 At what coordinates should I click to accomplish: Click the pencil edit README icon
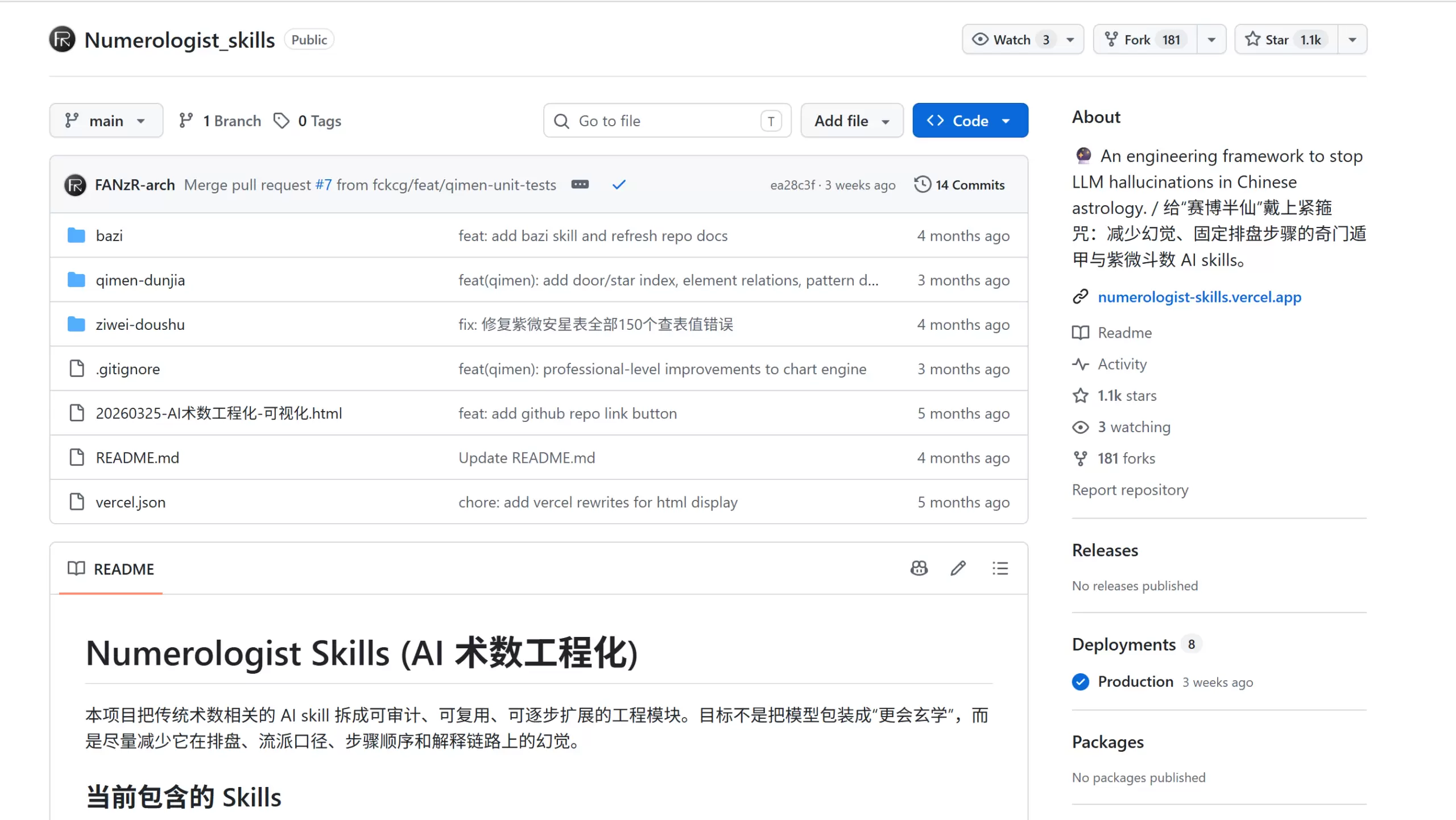pos(958,568)
